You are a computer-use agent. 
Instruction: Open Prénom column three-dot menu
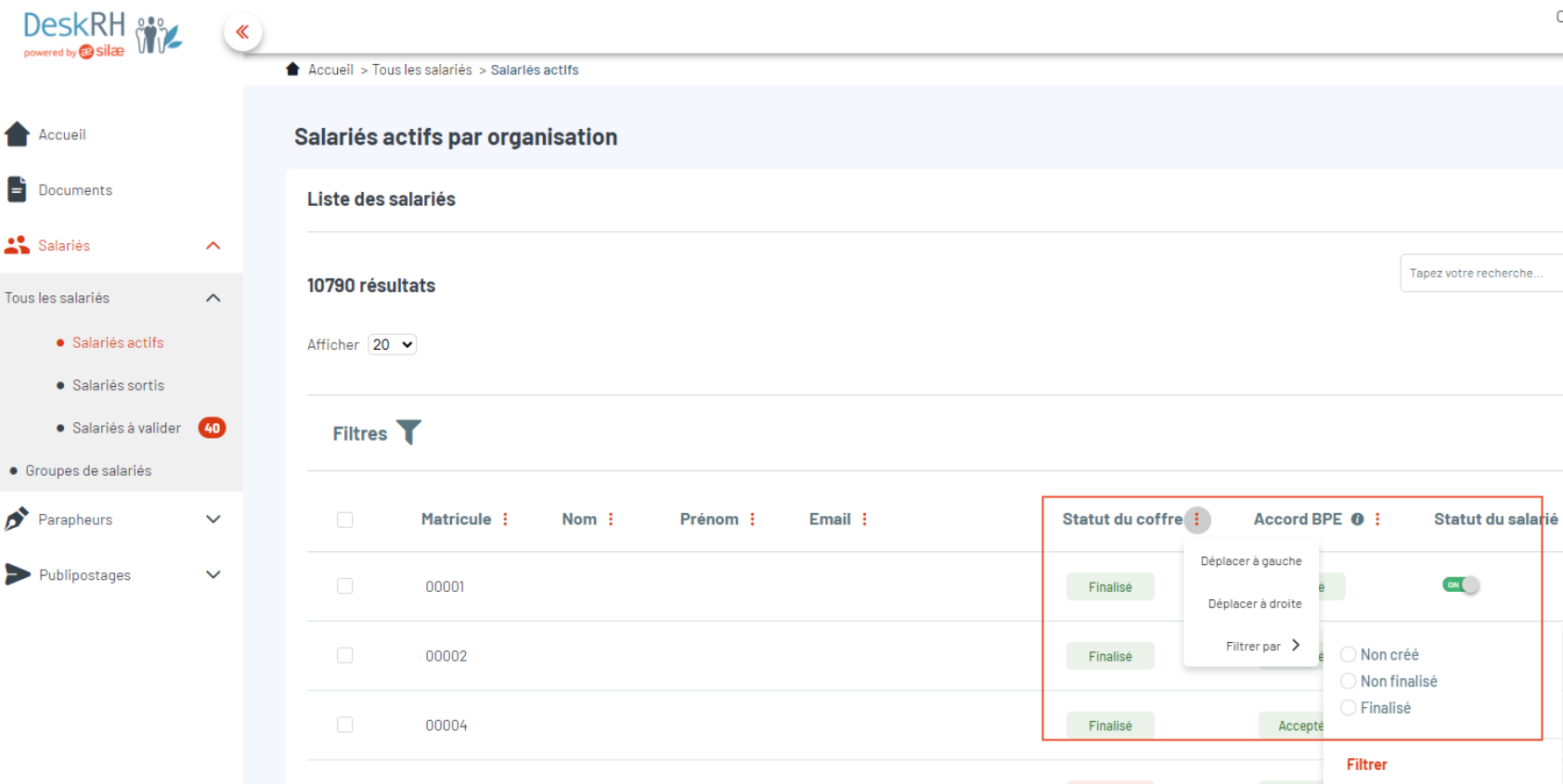click(752, 520)
